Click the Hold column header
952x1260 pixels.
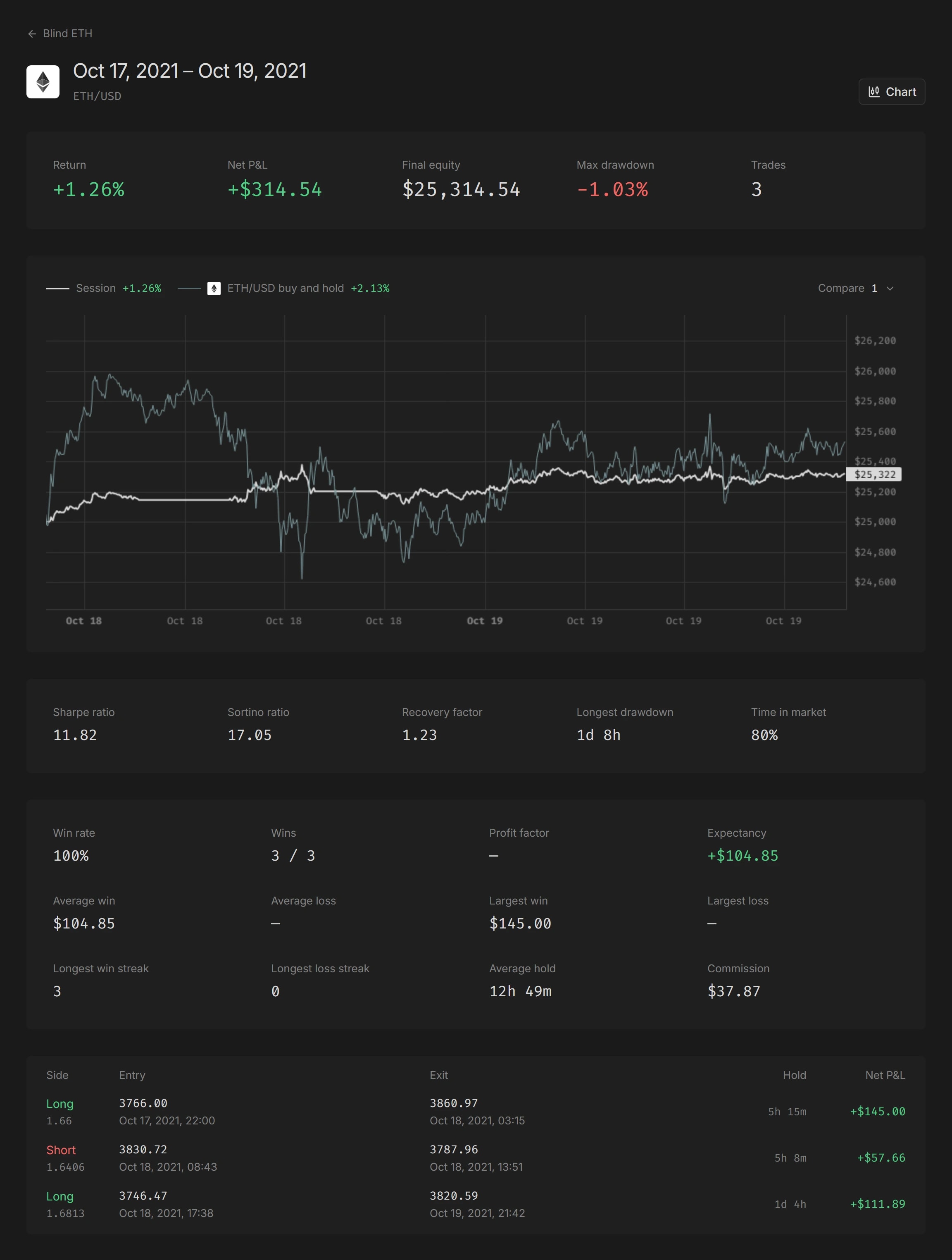click(794, 1075)
